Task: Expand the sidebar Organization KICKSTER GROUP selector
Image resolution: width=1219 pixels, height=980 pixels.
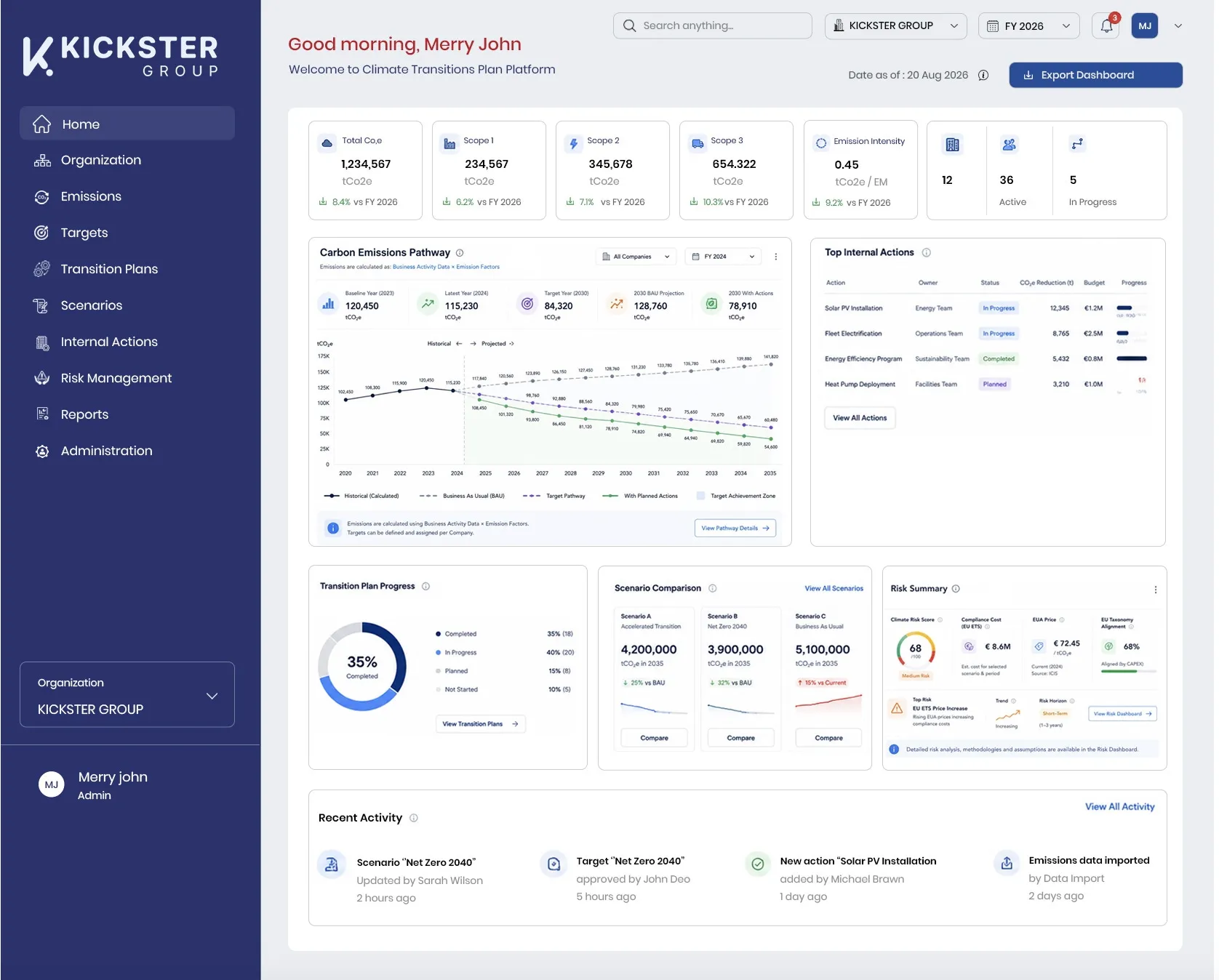Action: coord(127,694)
